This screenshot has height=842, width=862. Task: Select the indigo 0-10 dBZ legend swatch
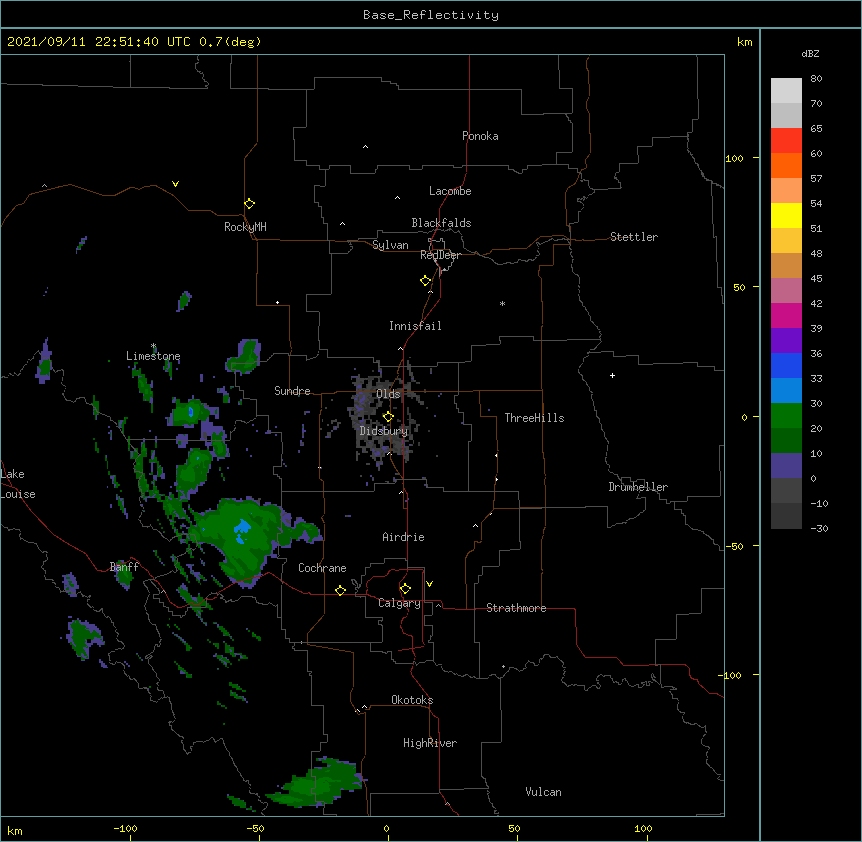point(786,466)
